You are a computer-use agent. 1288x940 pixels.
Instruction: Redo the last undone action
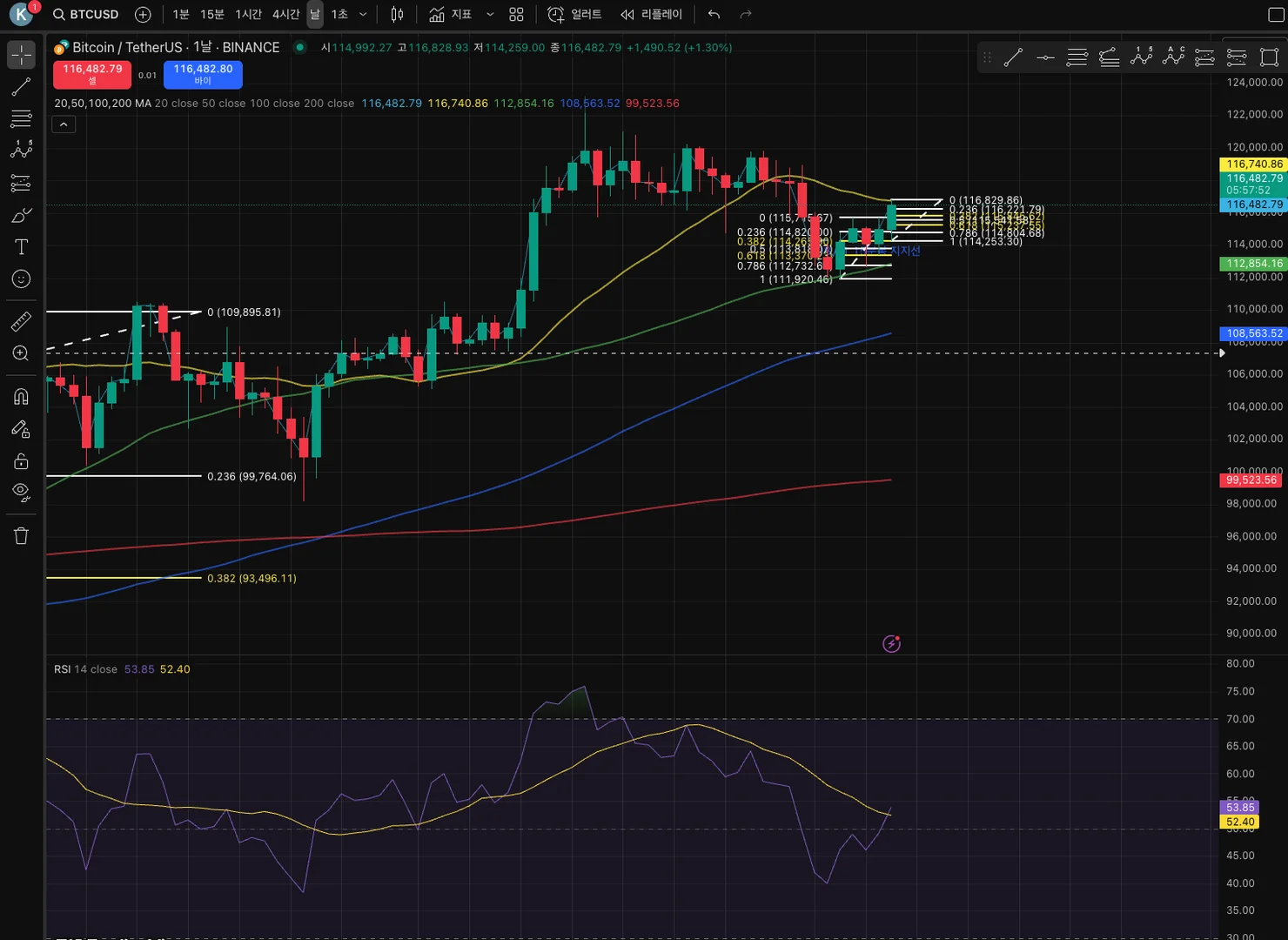745,14
